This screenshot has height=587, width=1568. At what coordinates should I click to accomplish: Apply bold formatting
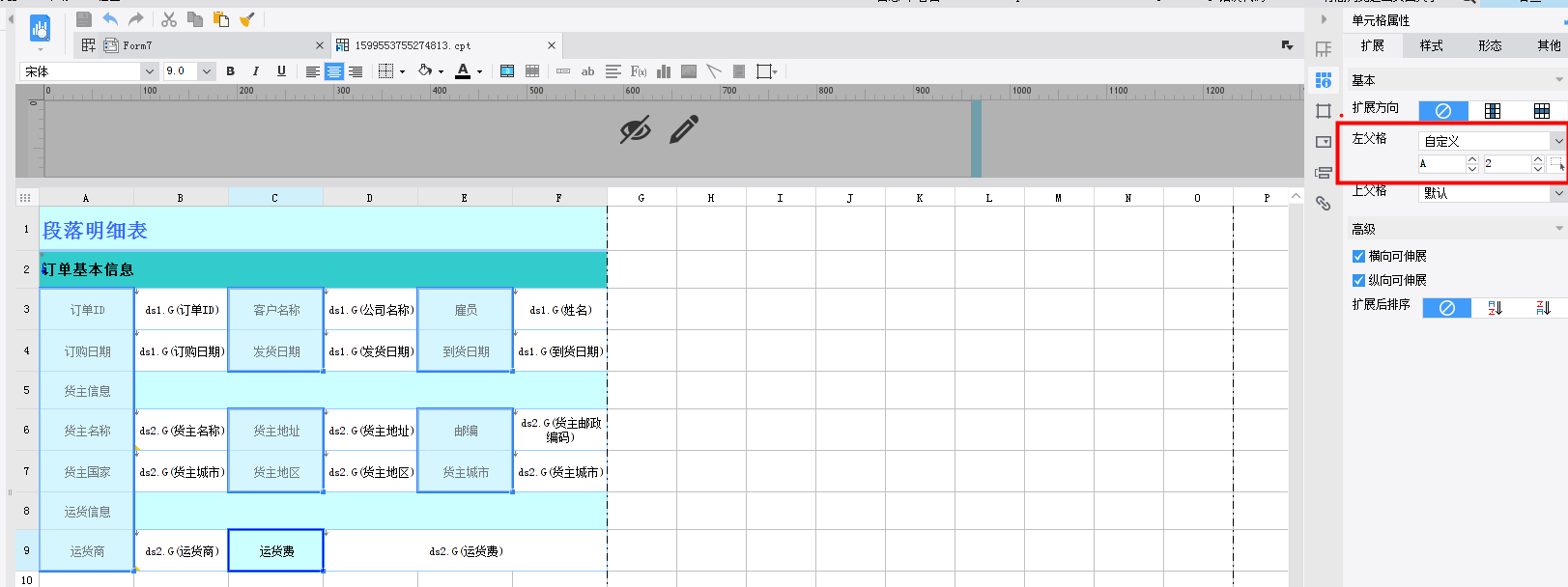pos(230,71)
